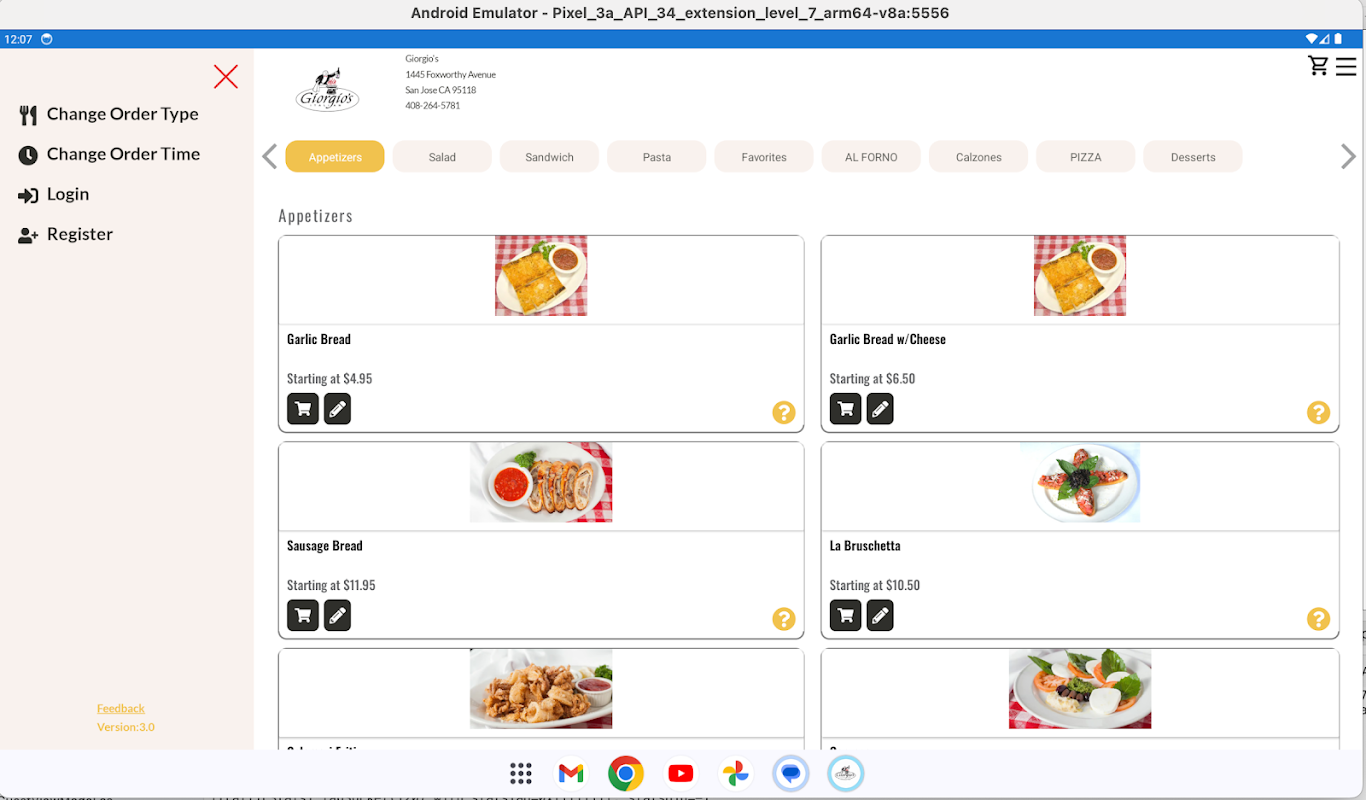Click the Giorgio's restaurant logo
Screen dimensions: 1366x800
(327, 91)
